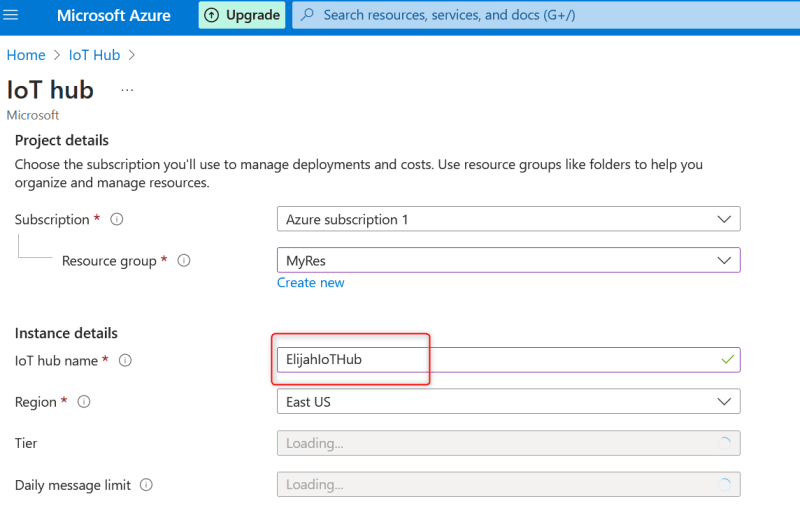Open the Subscription dropdown
Image resolution: width=800 pixels, height=522 pixels.
point(509,219)
